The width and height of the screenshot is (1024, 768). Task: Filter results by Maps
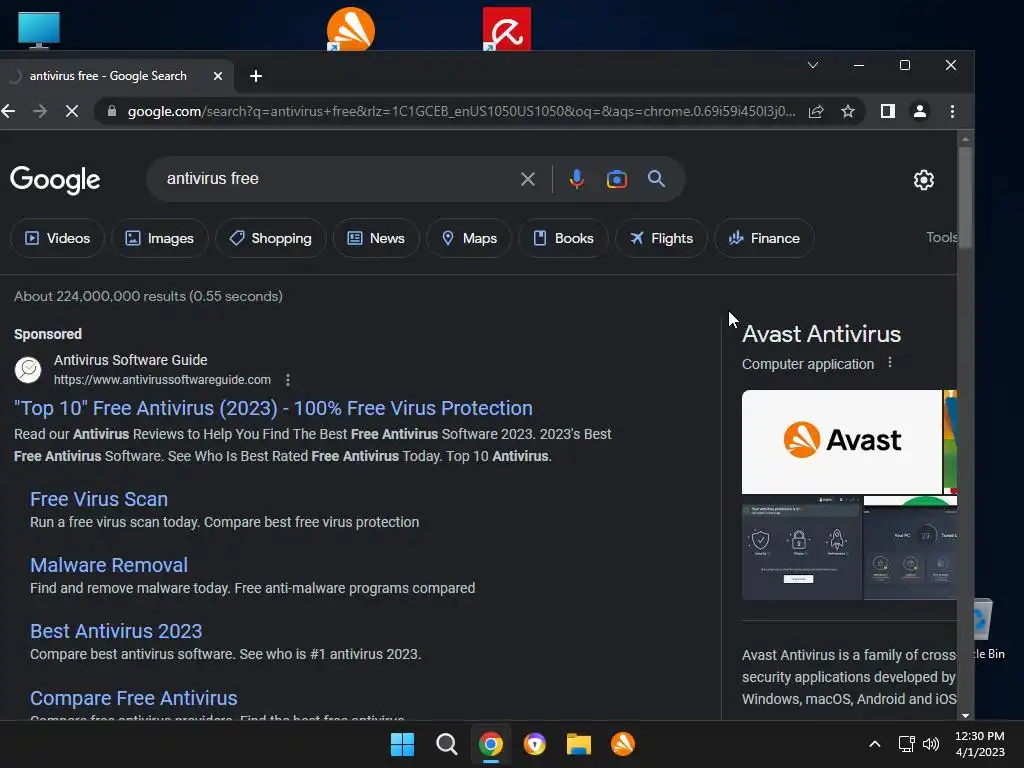coord(469,238)
